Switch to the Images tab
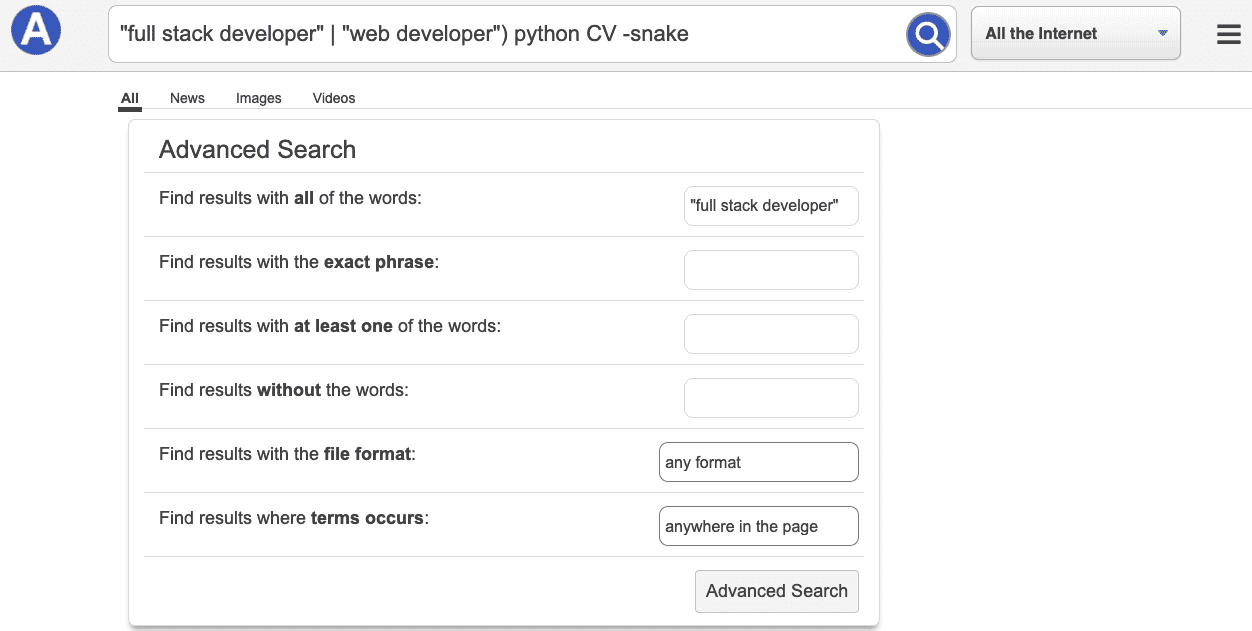 pyautogui.click(x=258, y=98)
